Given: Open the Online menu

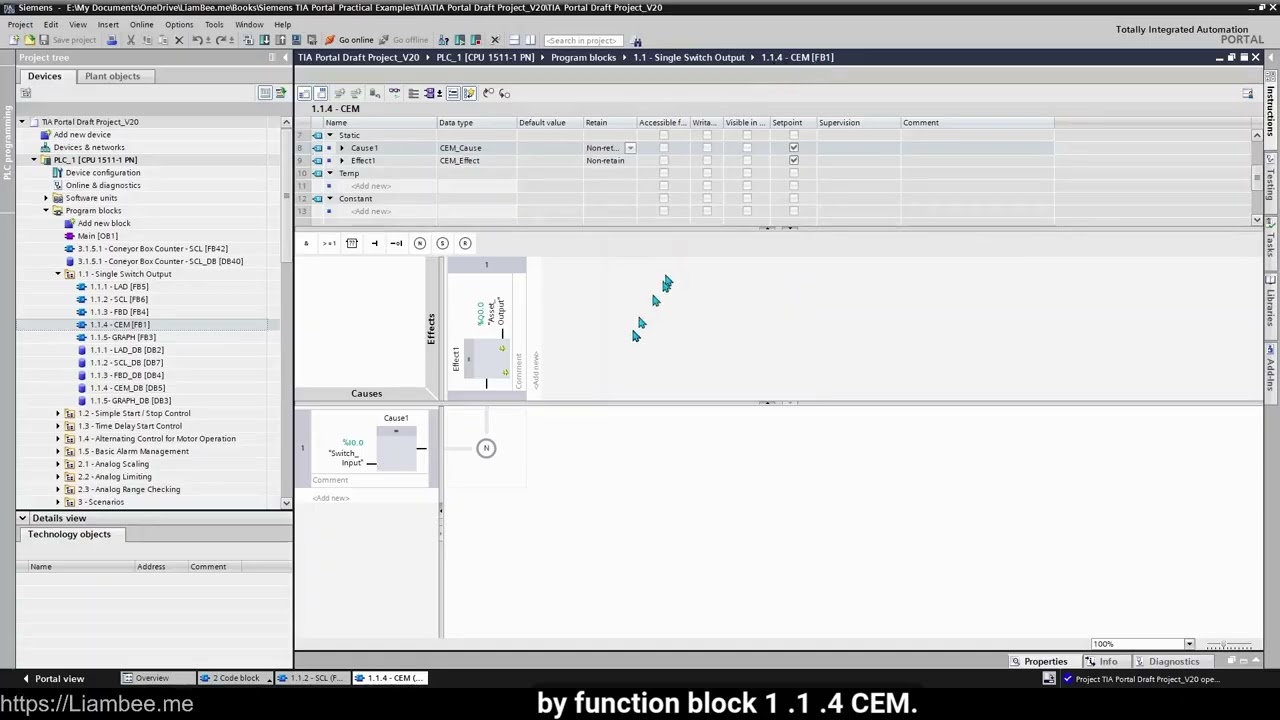Looking at the screenshot, I should (141, 24).
